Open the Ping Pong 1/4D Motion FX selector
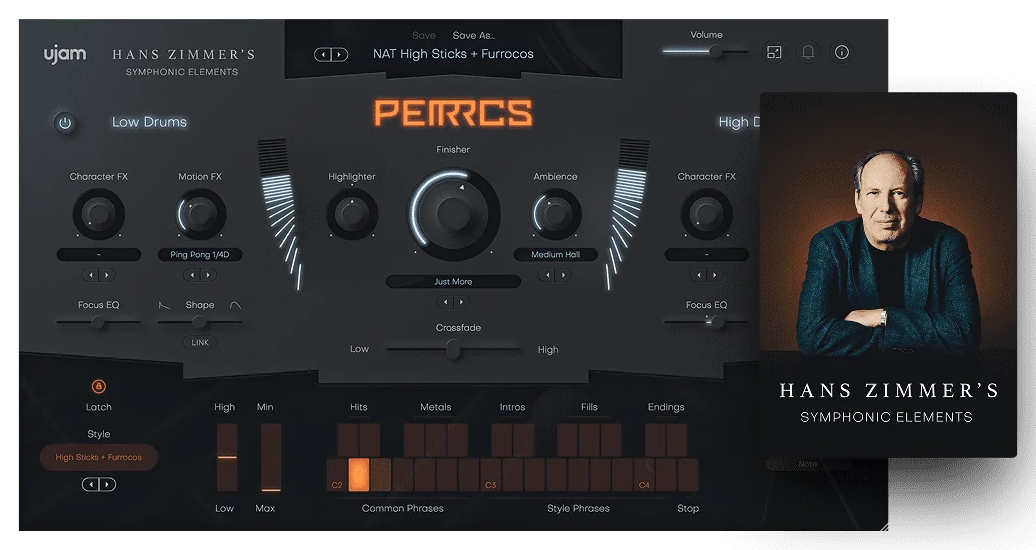 click(x=200, y=255)
